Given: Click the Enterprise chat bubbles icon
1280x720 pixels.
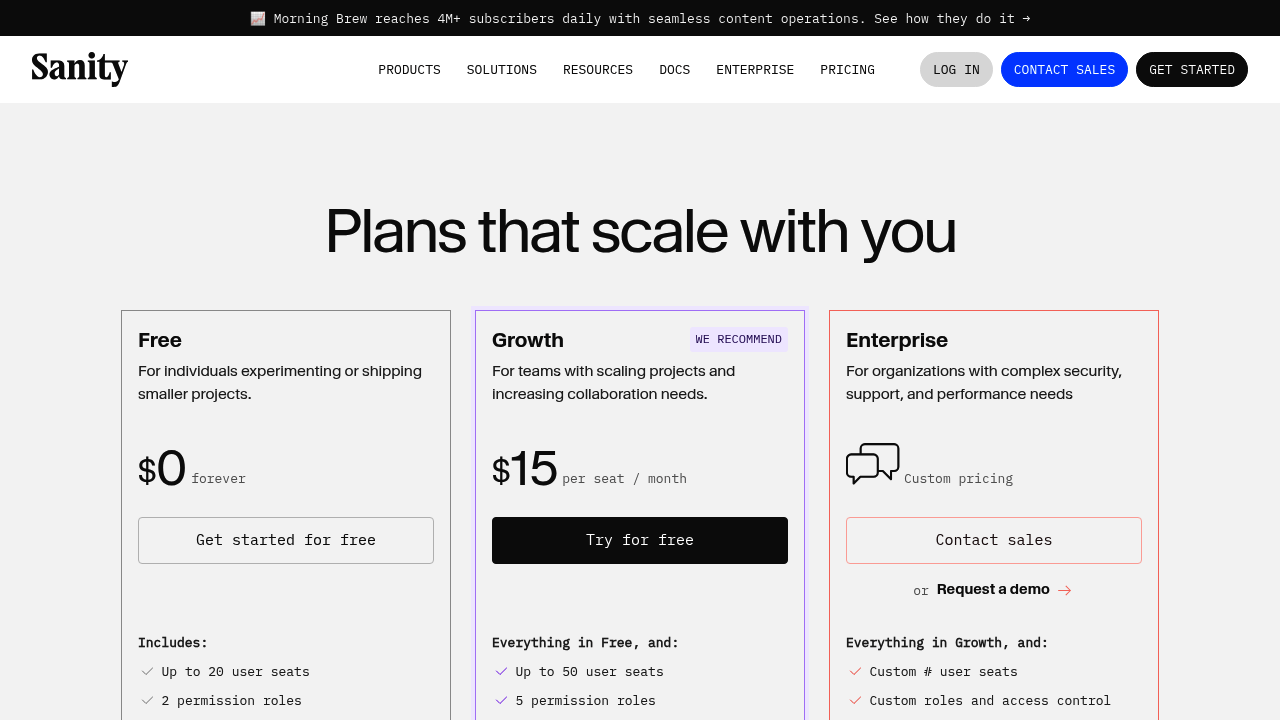Looking at the screenshot, I should pos(872,464).
